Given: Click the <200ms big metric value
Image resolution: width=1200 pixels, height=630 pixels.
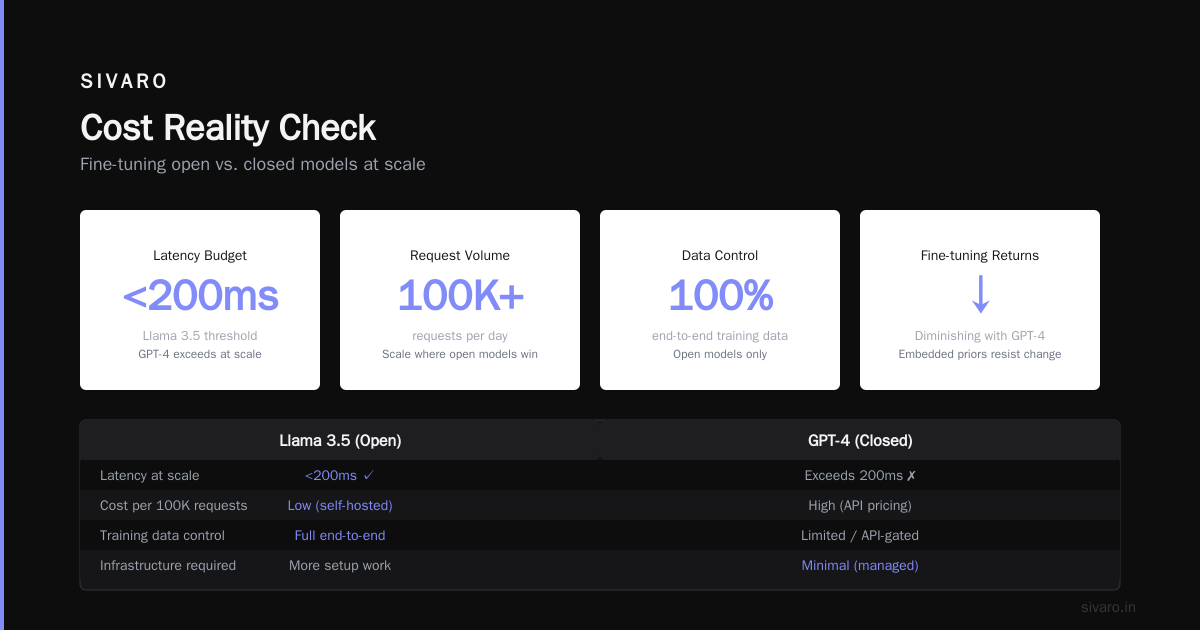Looking at the screenshot, I should pyautogui.click(x=200, y=296).
